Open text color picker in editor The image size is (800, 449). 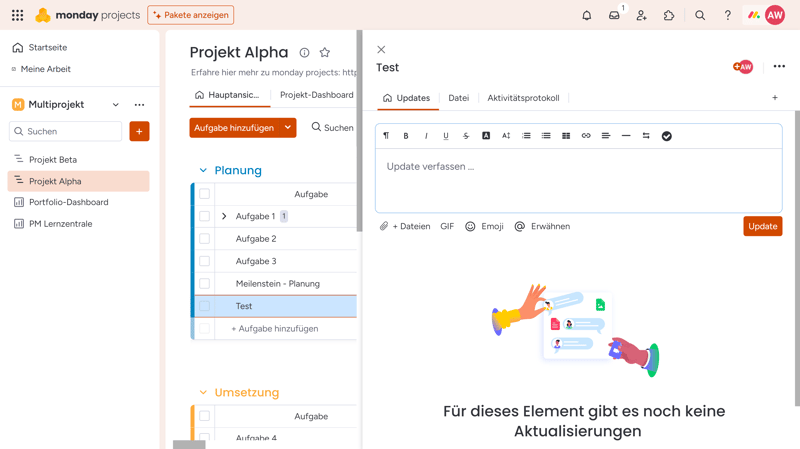click(486, 136)
